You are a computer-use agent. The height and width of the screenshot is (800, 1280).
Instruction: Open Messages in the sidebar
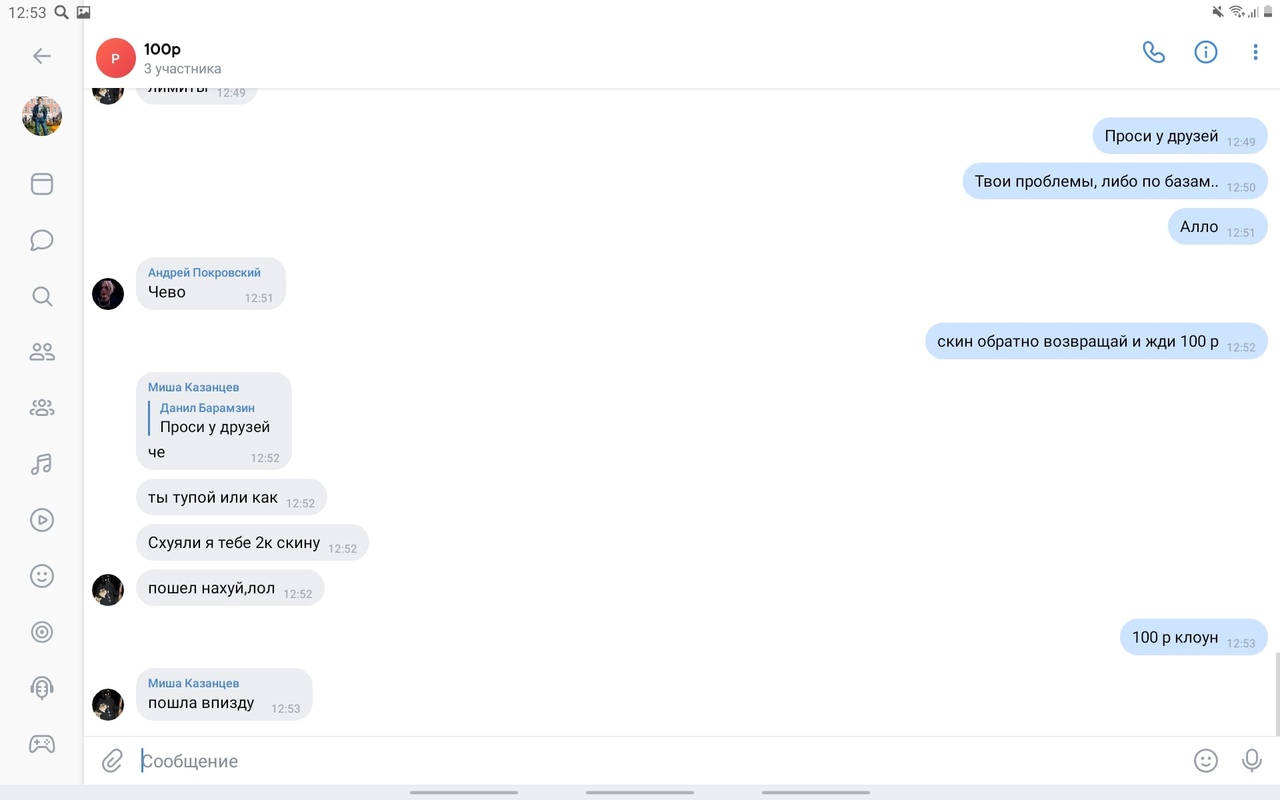coord(42,240)
